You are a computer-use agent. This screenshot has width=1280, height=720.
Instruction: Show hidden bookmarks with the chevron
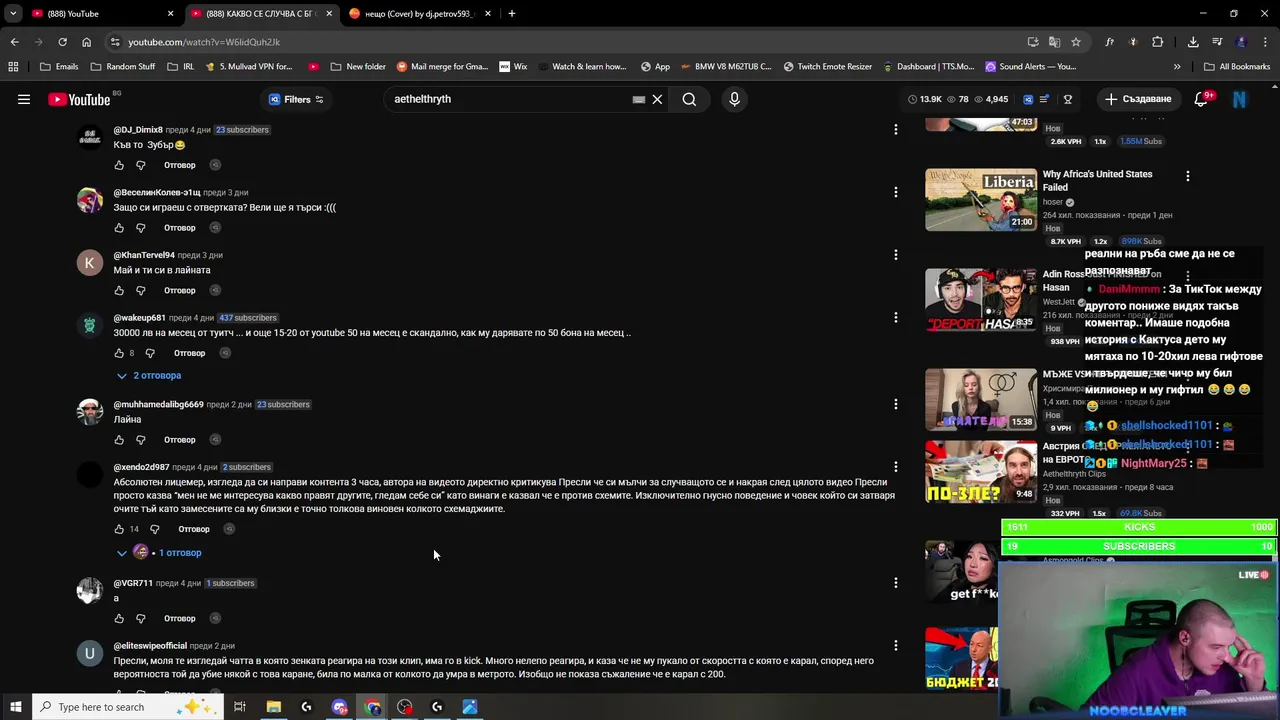click(1177, 67)
